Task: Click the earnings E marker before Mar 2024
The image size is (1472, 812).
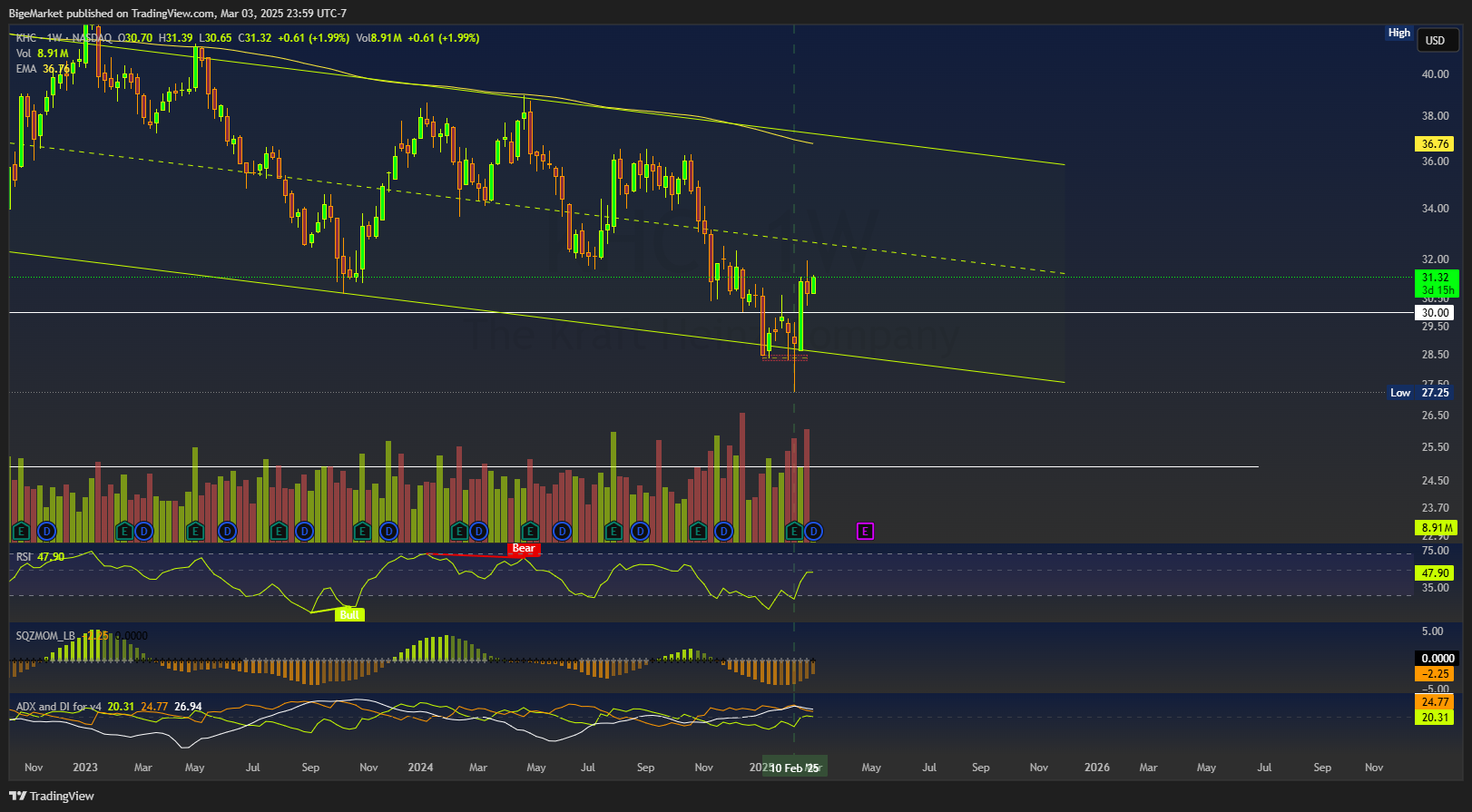Action: click(459, 532)
